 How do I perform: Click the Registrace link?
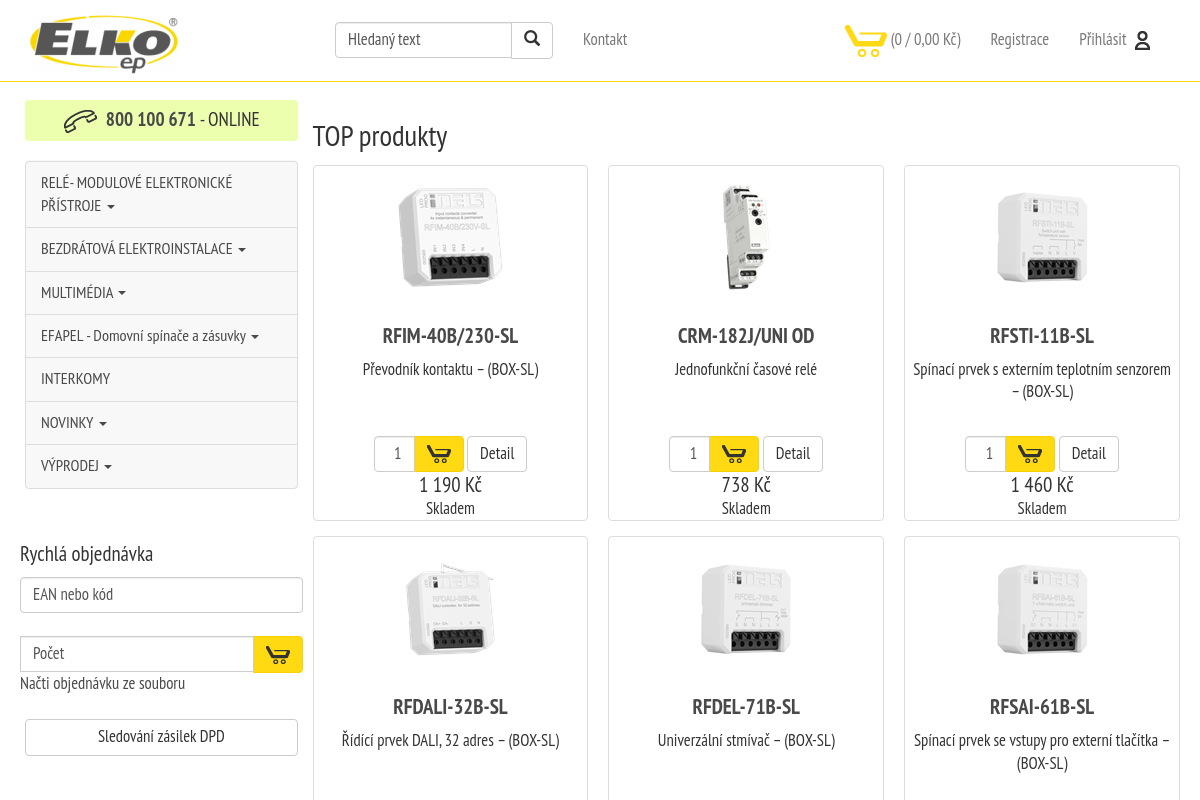1019,40
